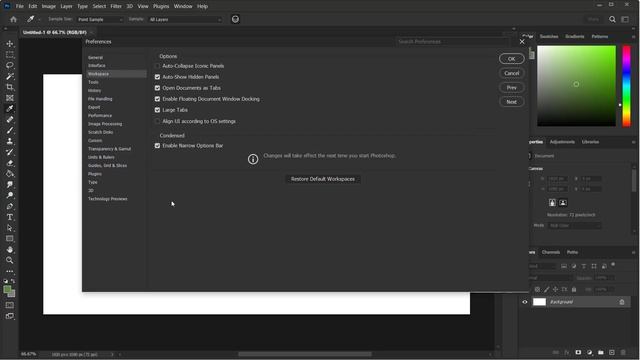Open the Plugins menu
Viewport: 640px width, 360px height.
coord(161,6)
